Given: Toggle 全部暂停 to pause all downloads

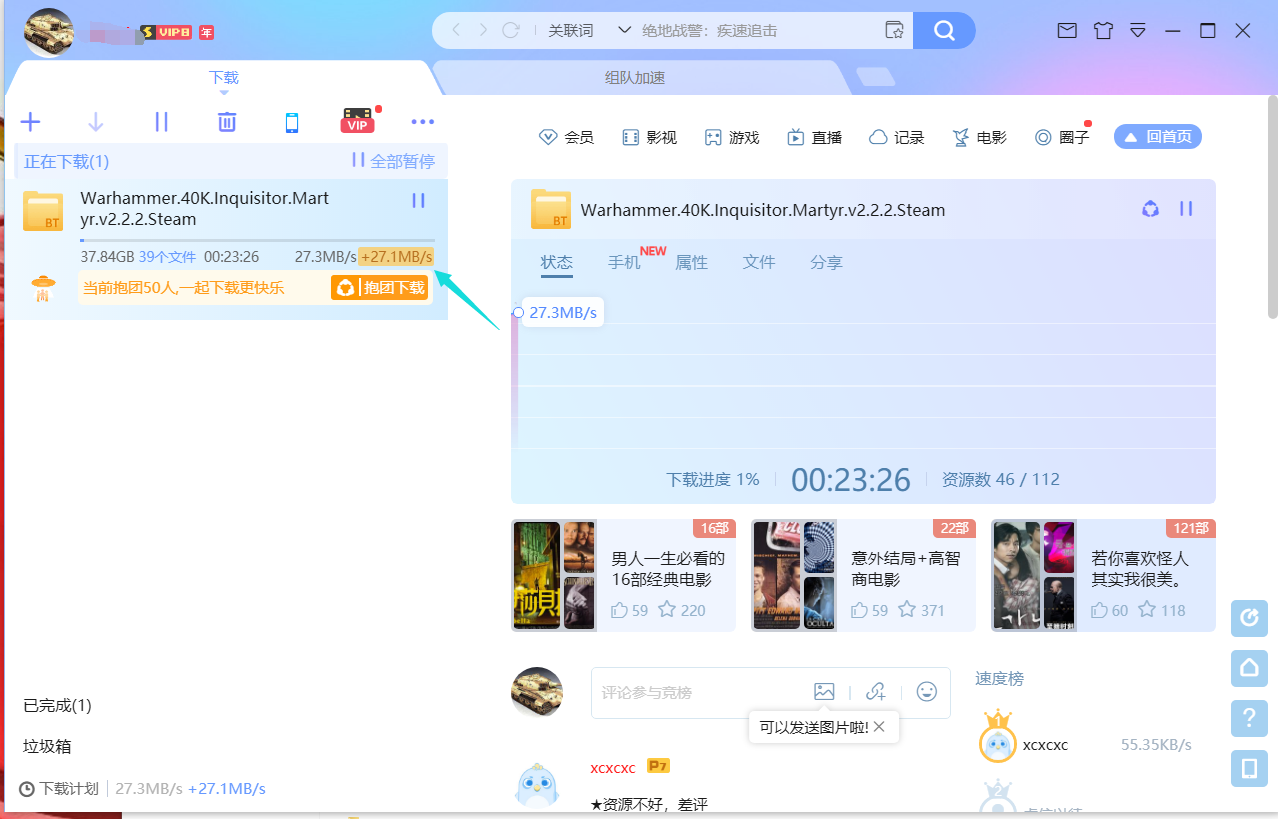Looking at the screenshot, I should pos(391,161).
